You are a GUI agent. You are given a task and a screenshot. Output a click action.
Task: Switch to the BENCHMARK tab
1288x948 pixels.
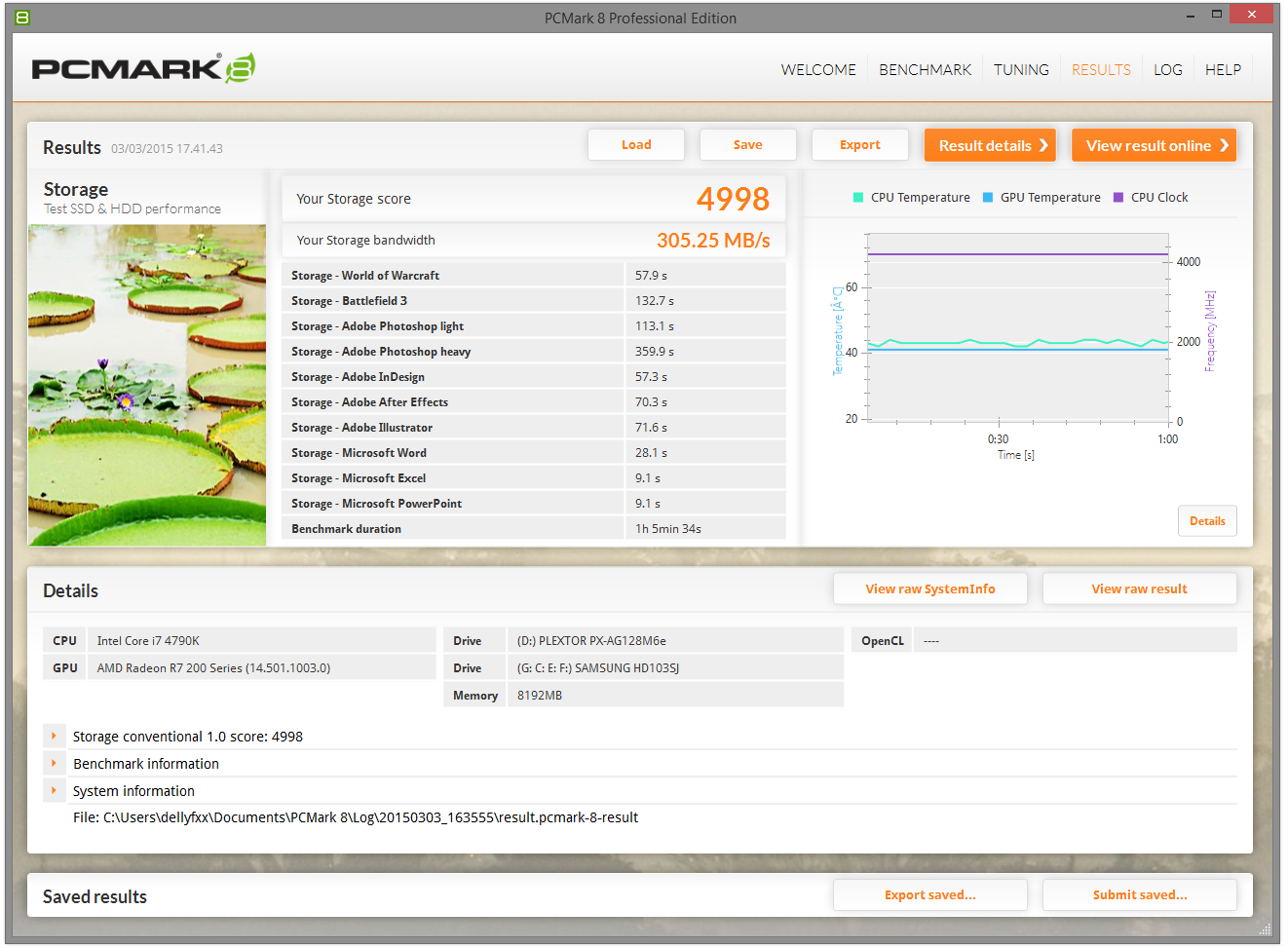(x=925, y=70)
